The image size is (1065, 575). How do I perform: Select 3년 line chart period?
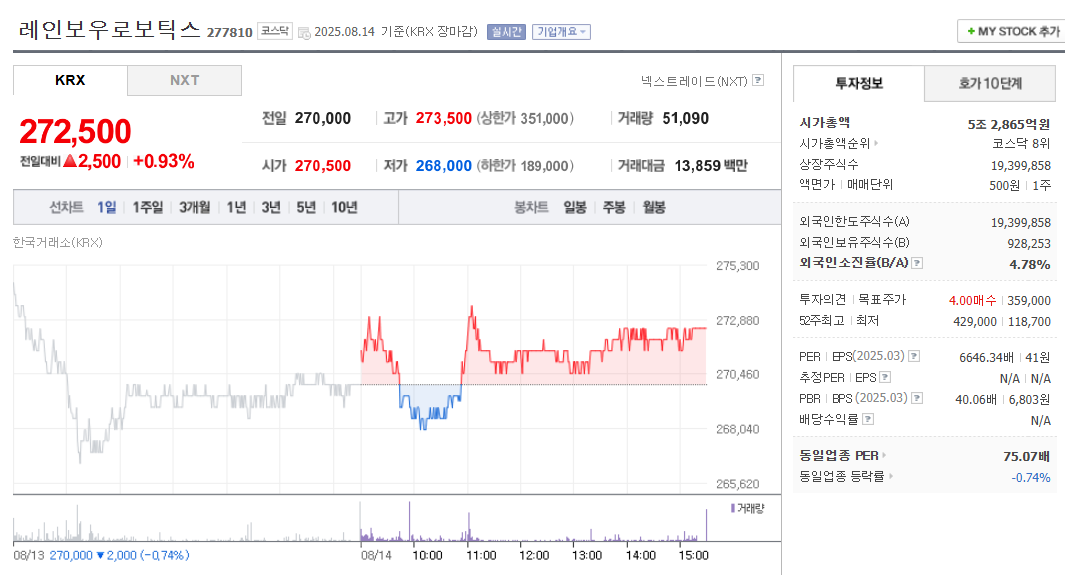pos(270,207)
